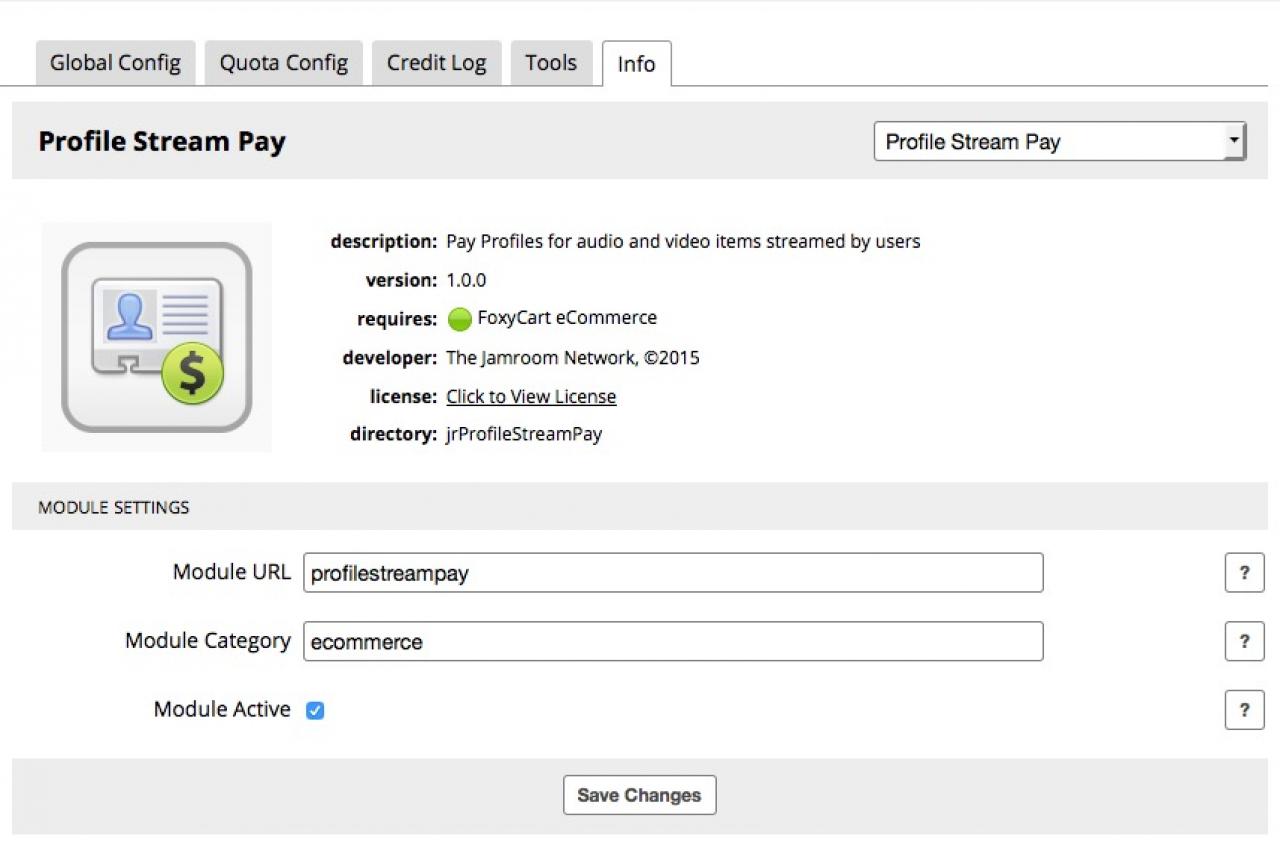Viewport: 1280px width, 848px height.
Task: Switch to the Global Config tab
Action: (115, 63)
